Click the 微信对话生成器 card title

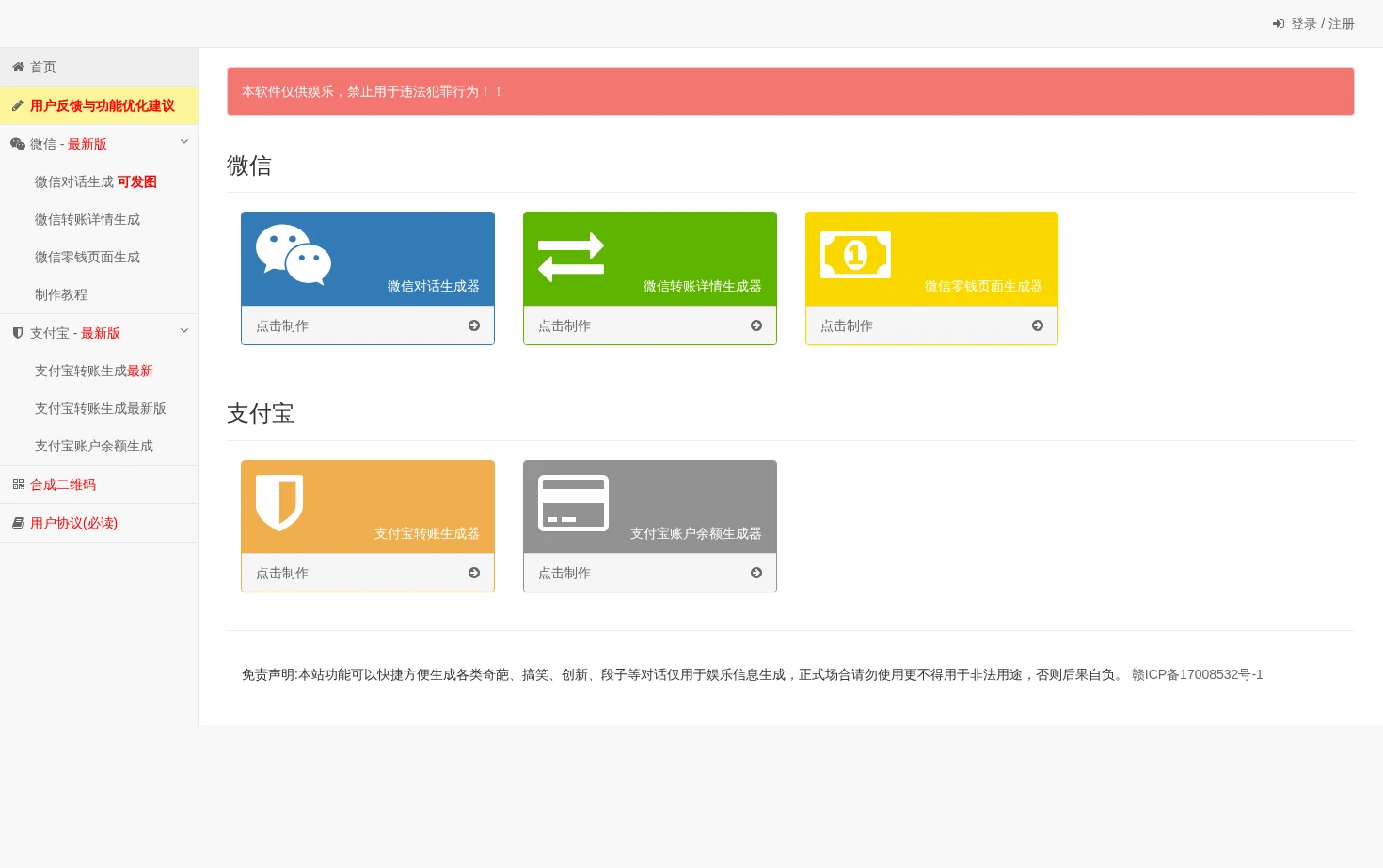tap(434, 286)
